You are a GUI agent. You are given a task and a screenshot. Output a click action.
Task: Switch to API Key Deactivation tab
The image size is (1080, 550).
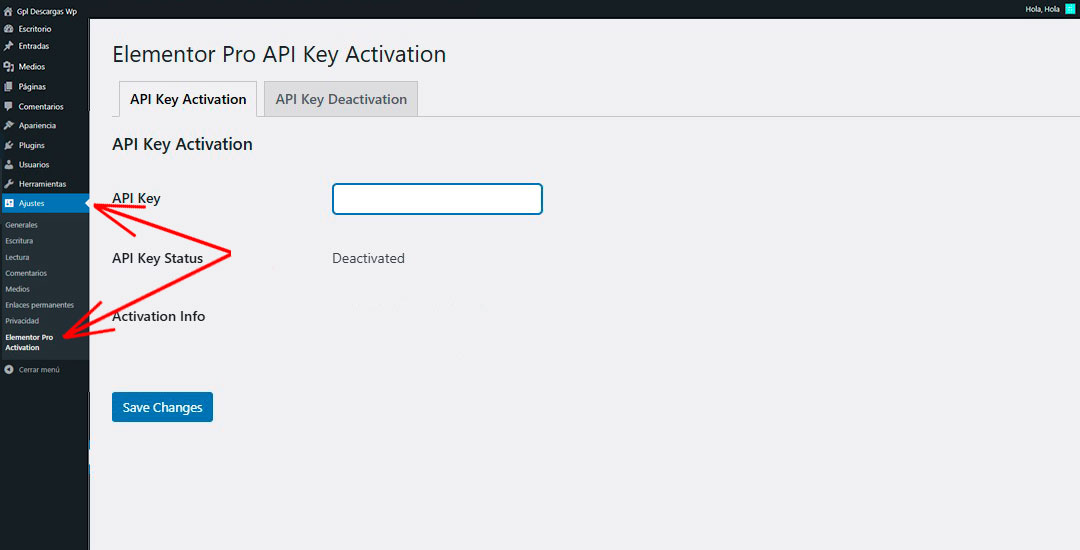pos(341,99)
